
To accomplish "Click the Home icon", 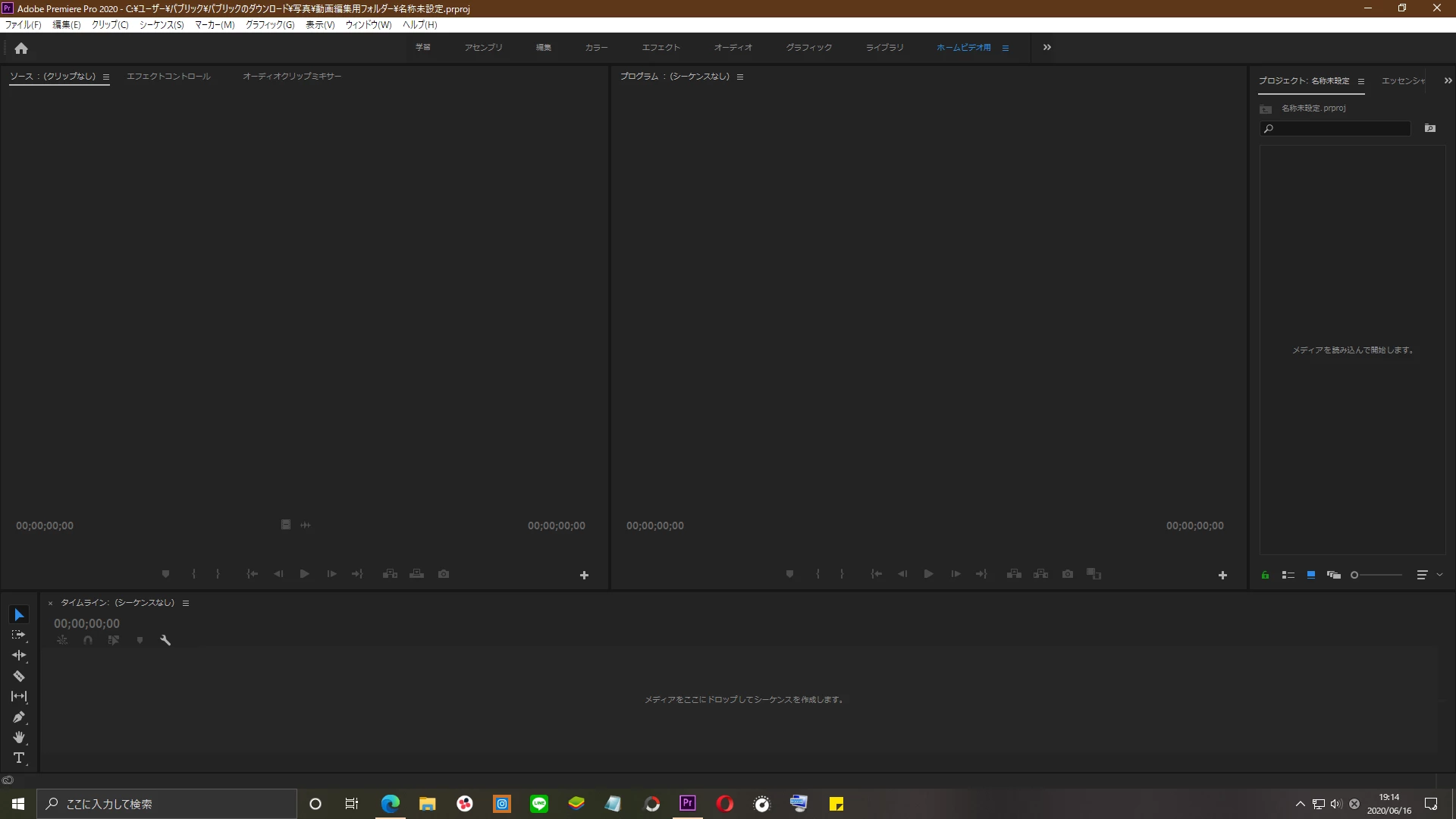I will (x=21, y=48).
